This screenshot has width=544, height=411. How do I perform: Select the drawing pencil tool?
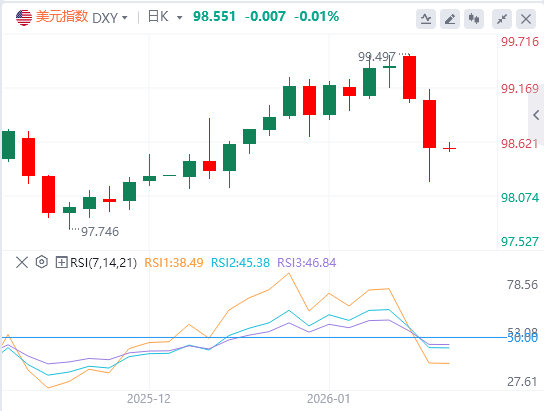(x=450, y=18)
